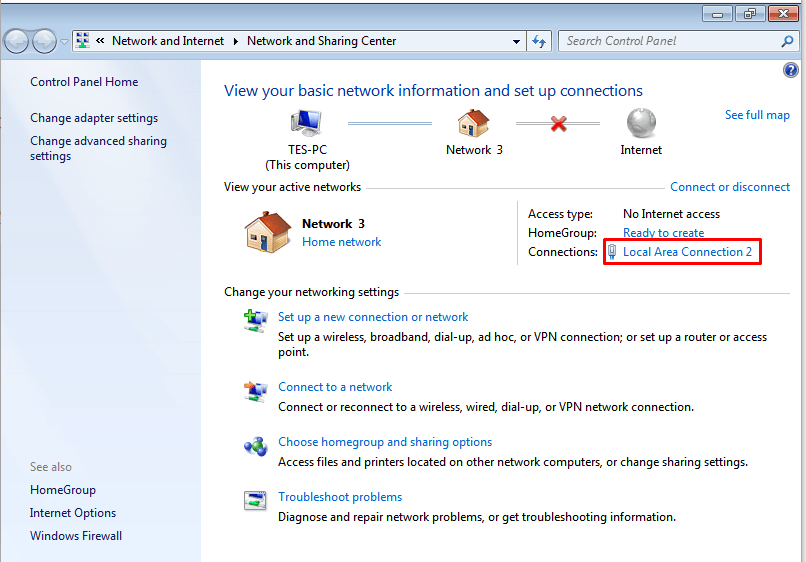Click the Internet globe icon
The image size is (806, 562).
(641, 123)
